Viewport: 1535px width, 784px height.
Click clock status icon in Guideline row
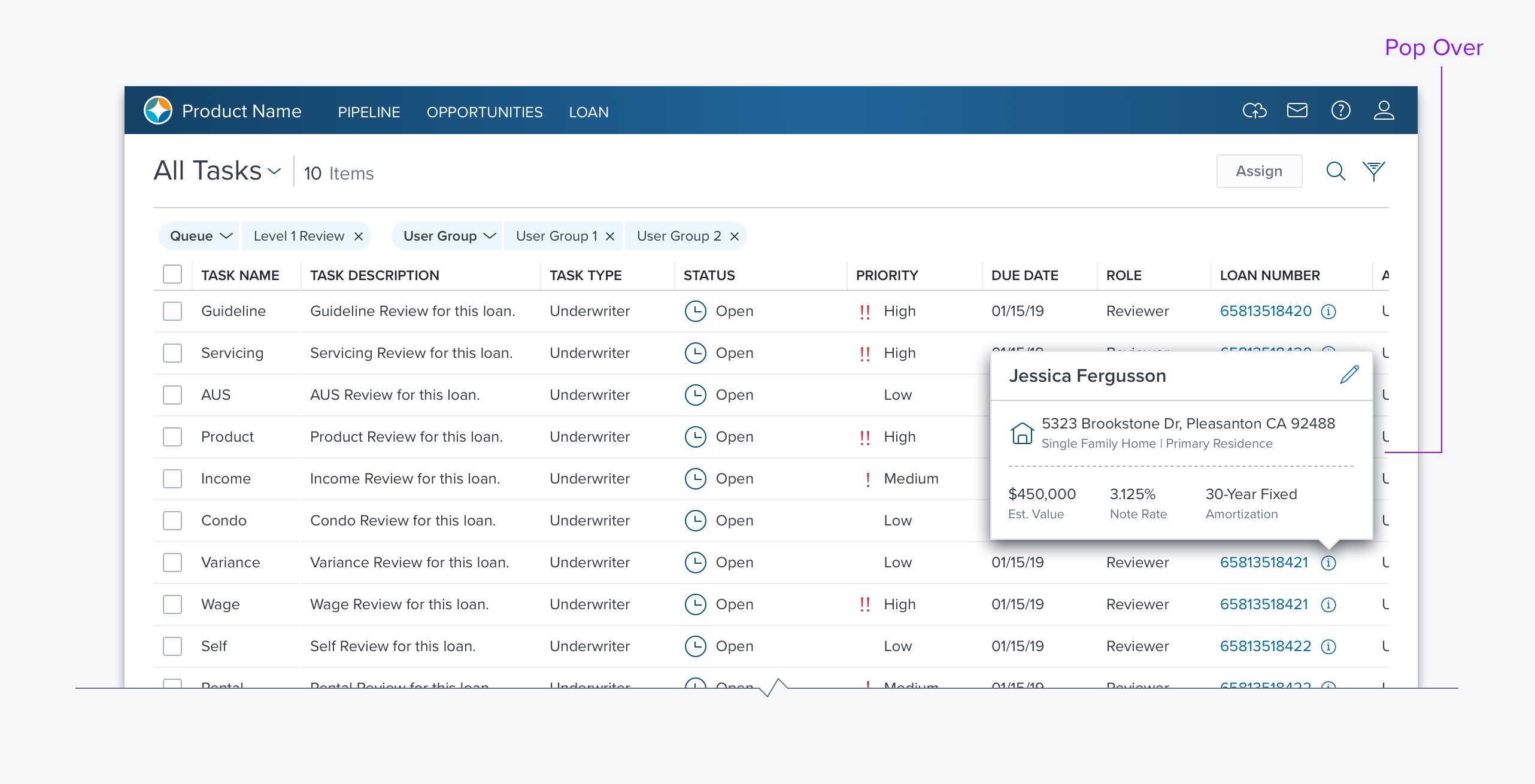[695, 311]
